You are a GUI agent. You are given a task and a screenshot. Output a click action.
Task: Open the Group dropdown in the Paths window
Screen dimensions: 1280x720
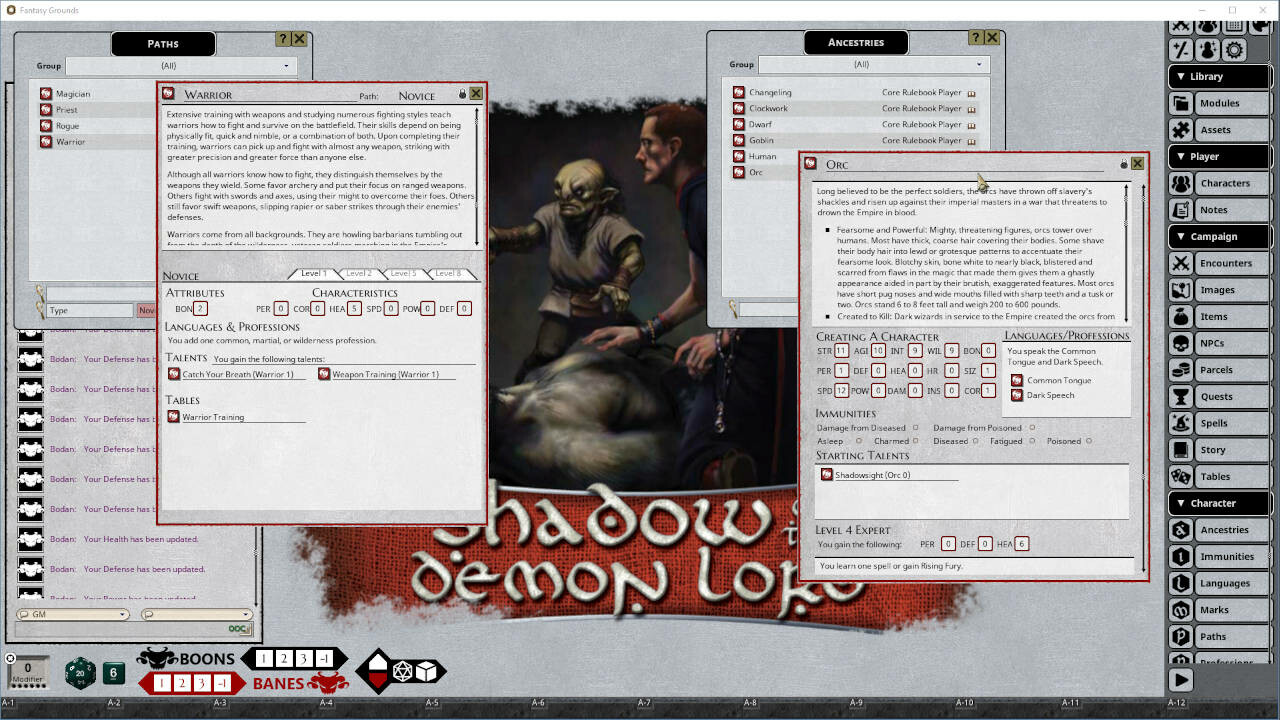click(287, 65)
